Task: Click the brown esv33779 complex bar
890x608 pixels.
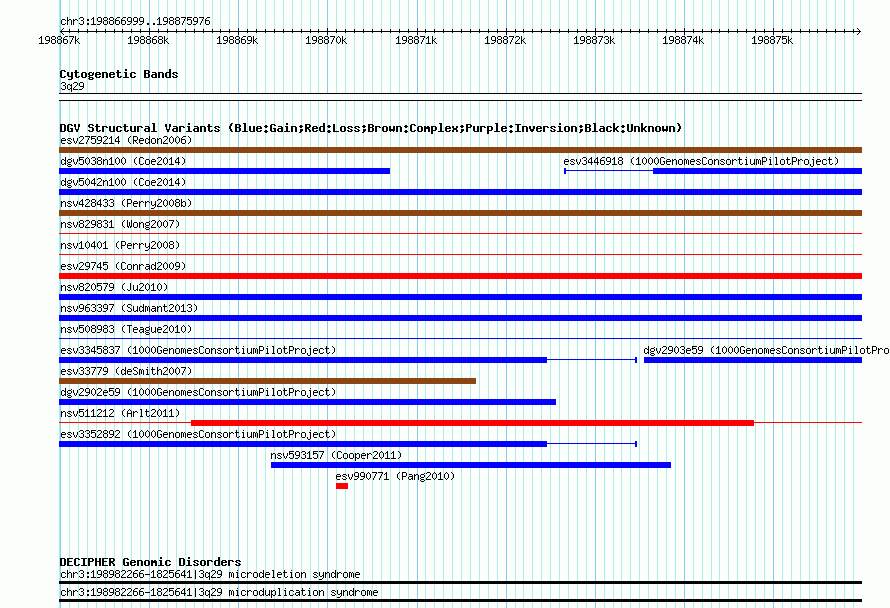Action: click(x=267, y=381)
